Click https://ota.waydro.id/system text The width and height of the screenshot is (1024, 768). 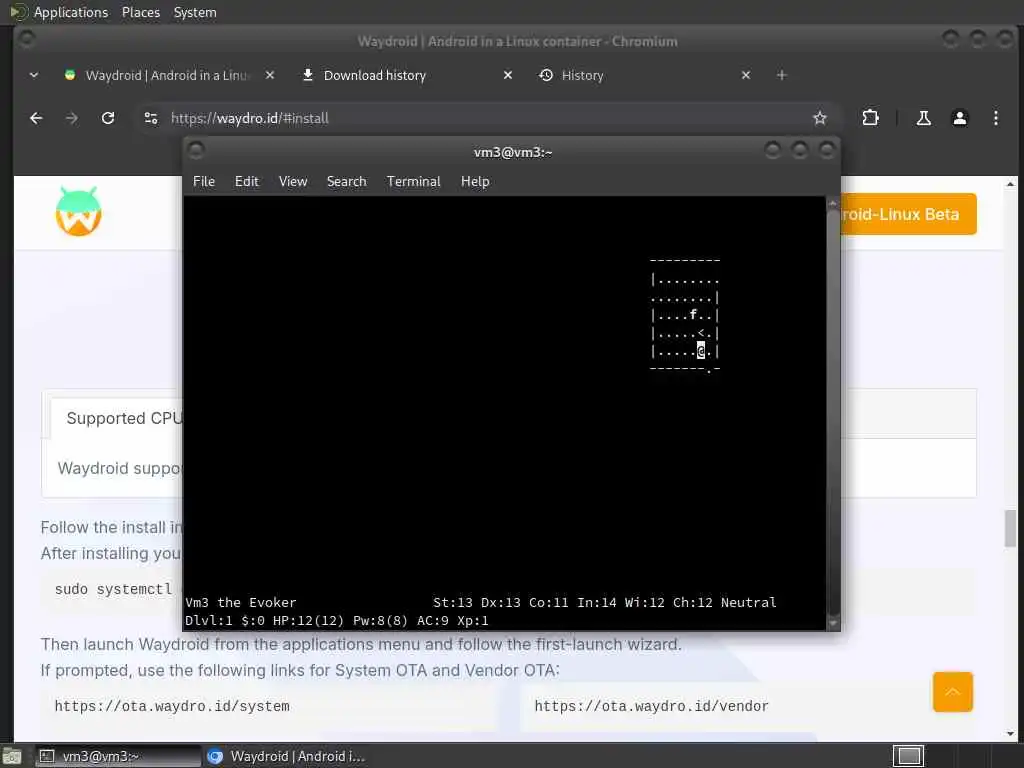click(x=172, y=706)
